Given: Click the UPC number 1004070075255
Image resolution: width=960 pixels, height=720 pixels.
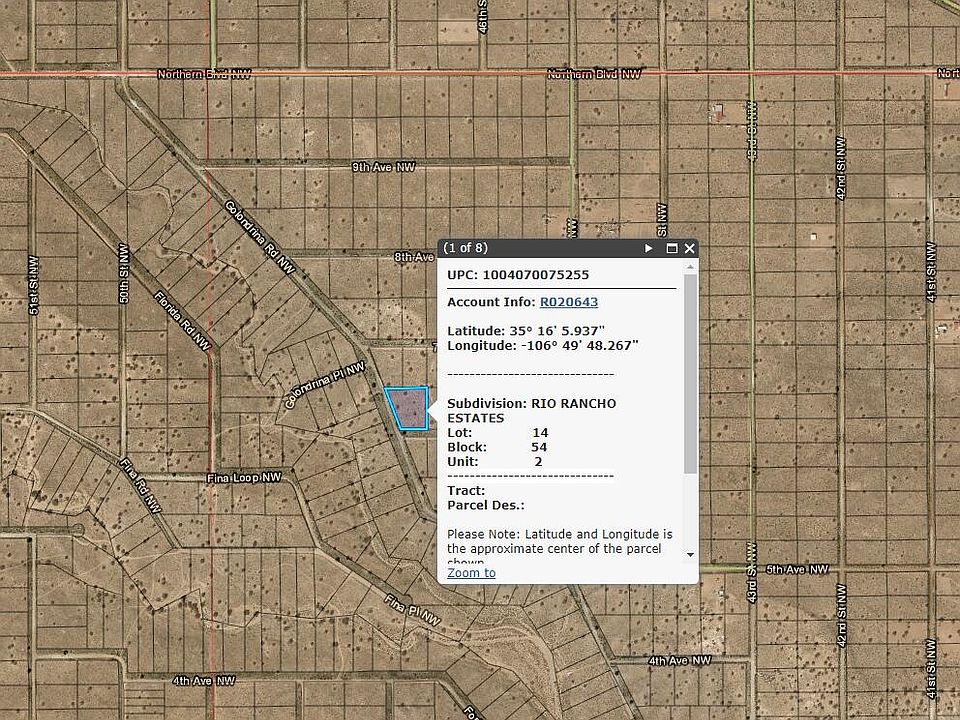Looking at the screenshot, I should click(x=535, y=274).
